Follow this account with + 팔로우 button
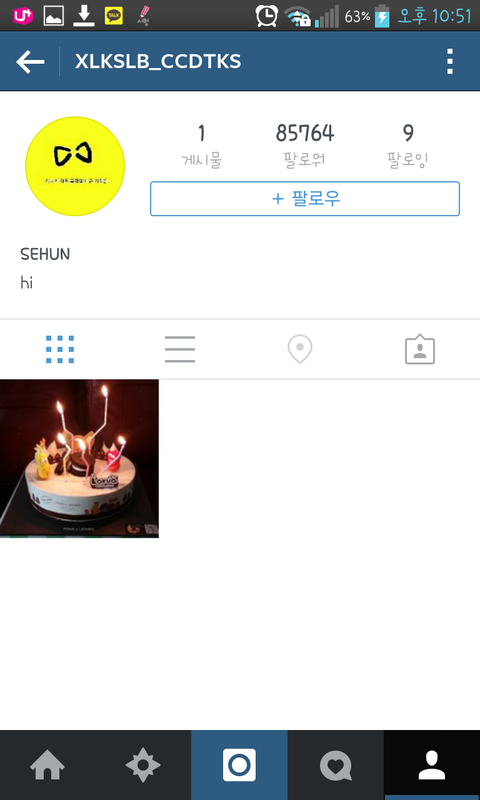Viewport: 480px width, 800px height. tap(305, 198)
